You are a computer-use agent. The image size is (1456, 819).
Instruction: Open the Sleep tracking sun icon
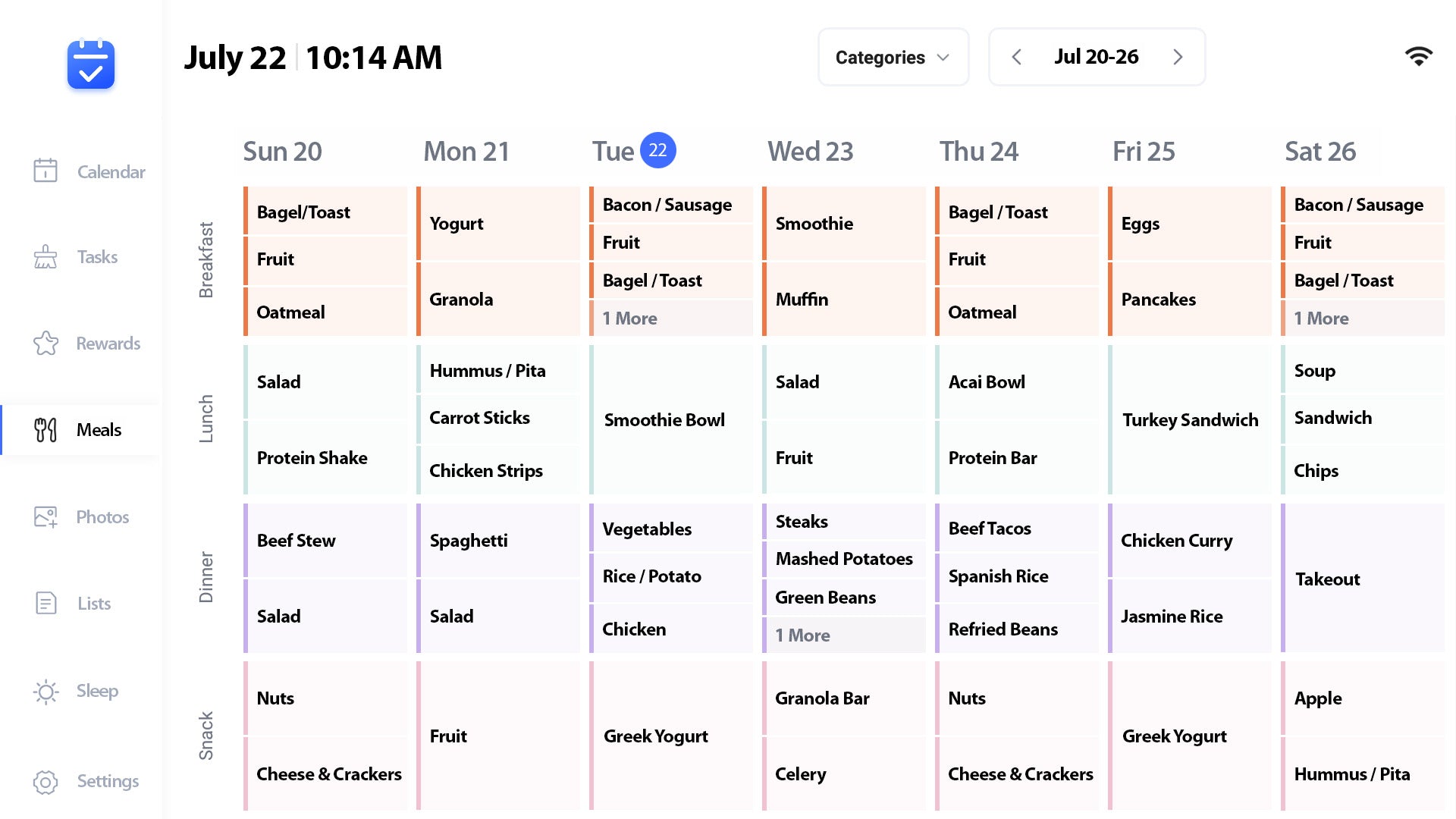[x=45, y=691]
